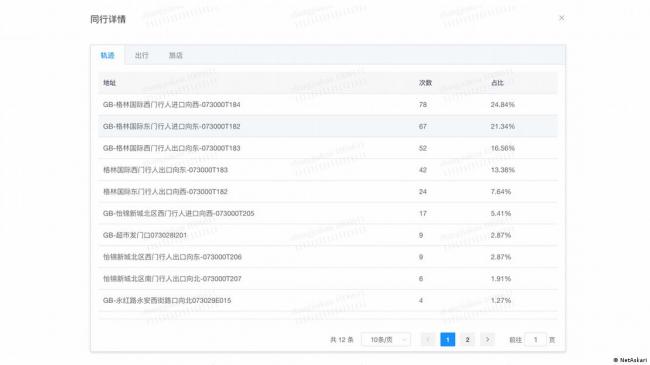Click the 地址 column header
The image size is (650, 365).
(x=109, y=83)
